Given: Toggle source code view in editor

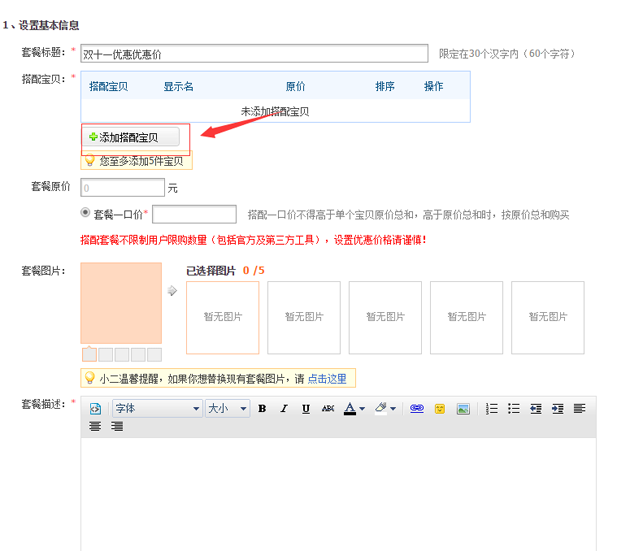Looking at the screenshot, I should (96, 409).
